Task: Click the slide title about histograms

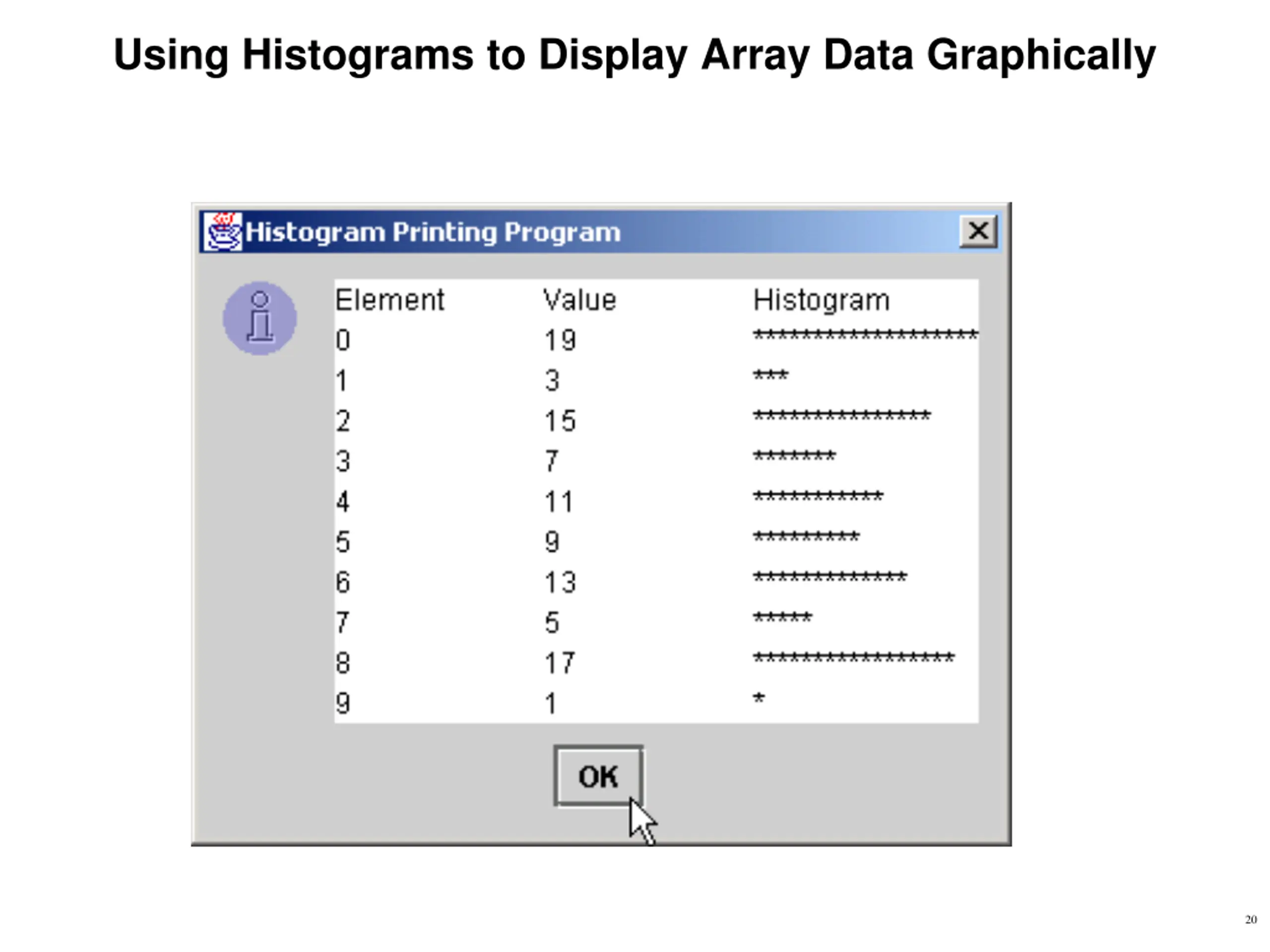Action: (635, 56)
